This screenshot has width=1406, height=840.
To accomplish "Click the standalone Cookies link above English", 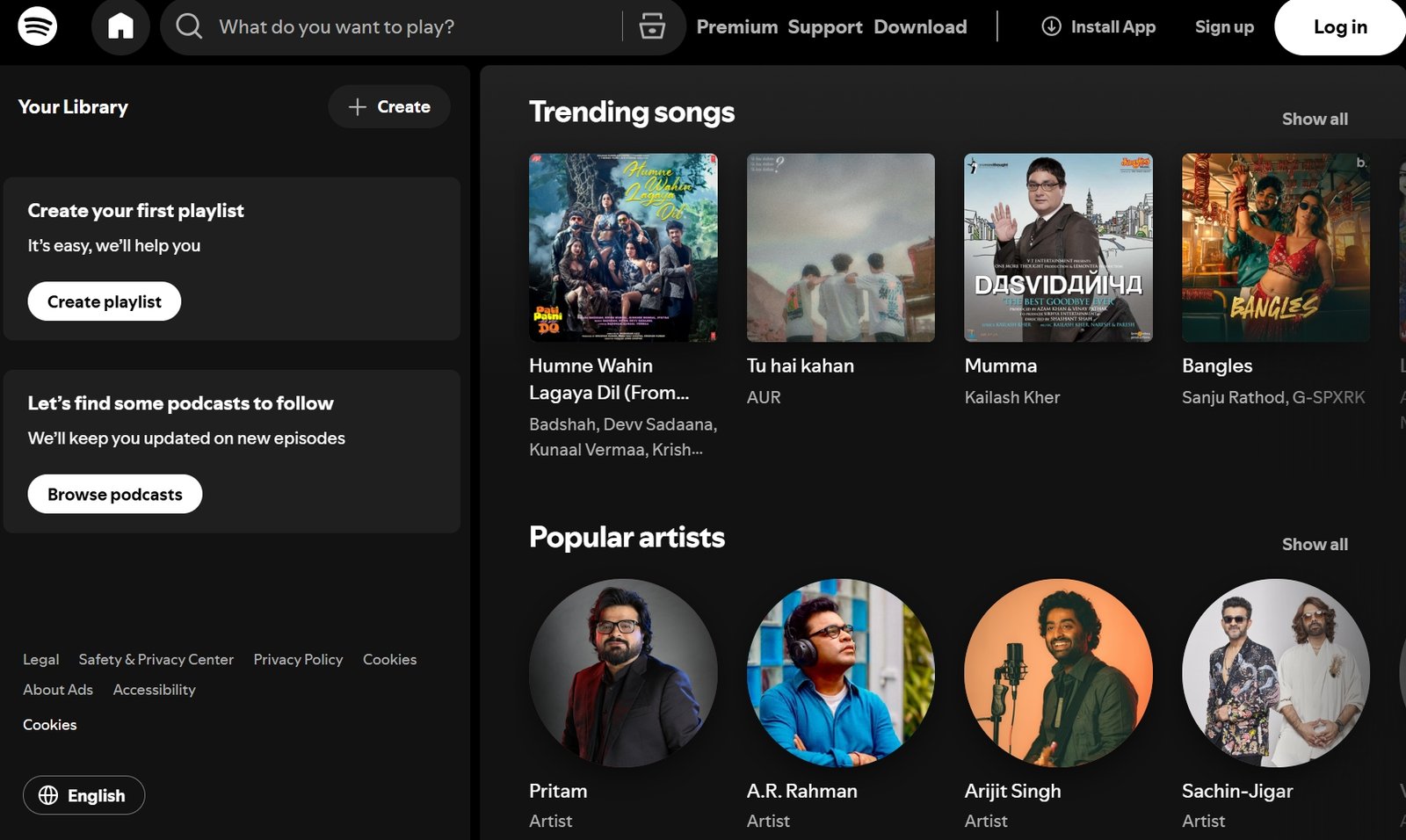I will click(x=50, y=725).
